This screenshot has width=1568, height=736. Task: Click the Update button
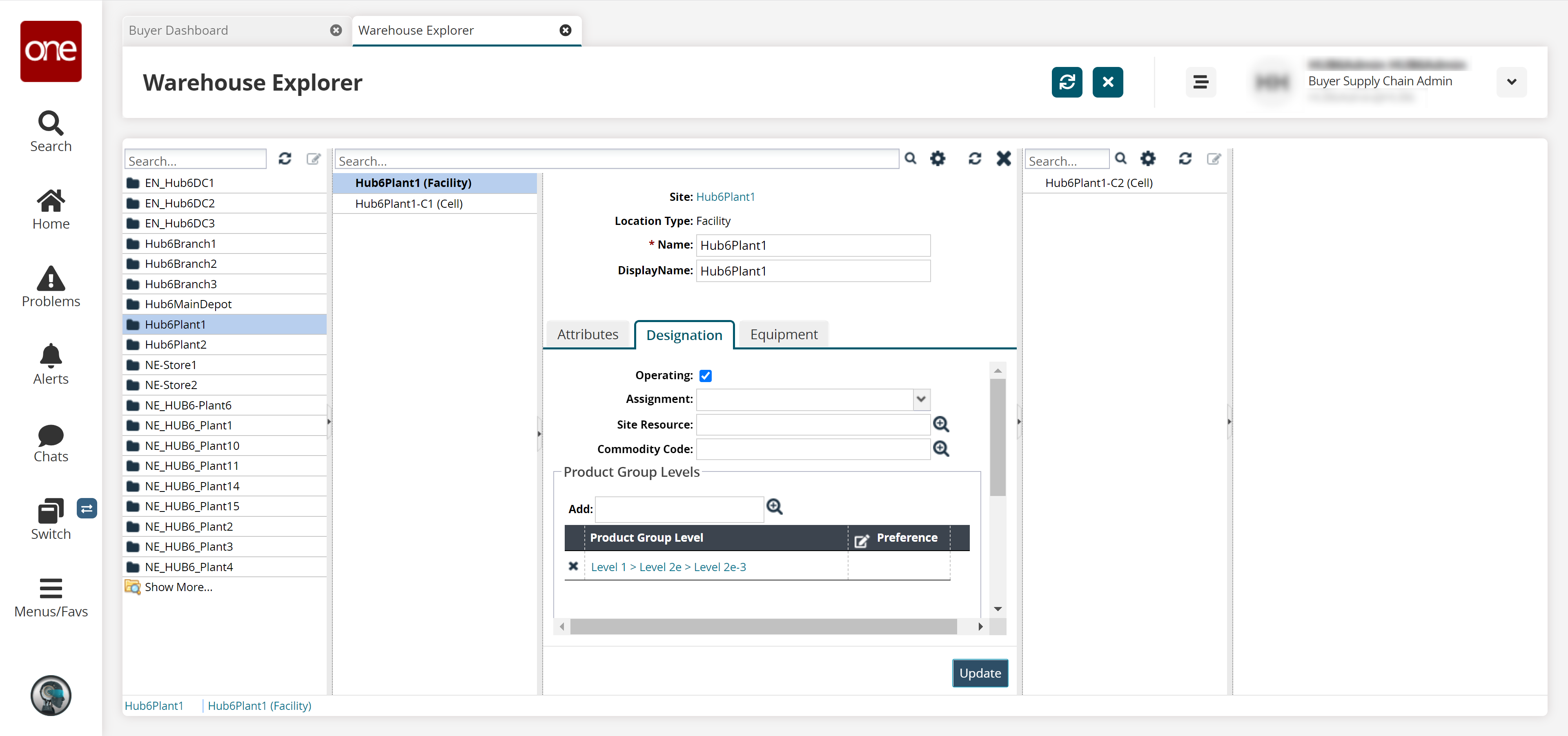click(980, 673)
